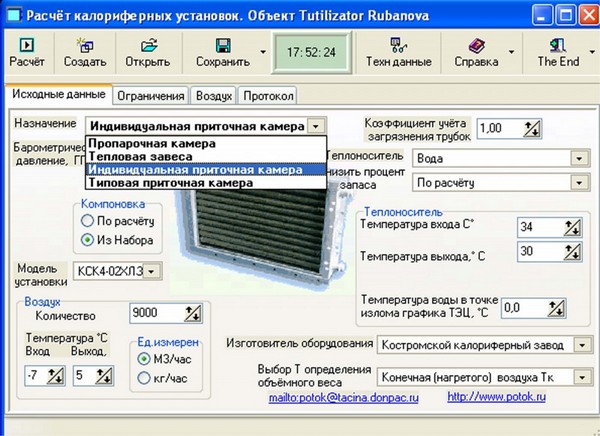600x436 pixels.
Task: Open the mailto:potok@tacina.donpac.ru link
Action: [344, 397]
